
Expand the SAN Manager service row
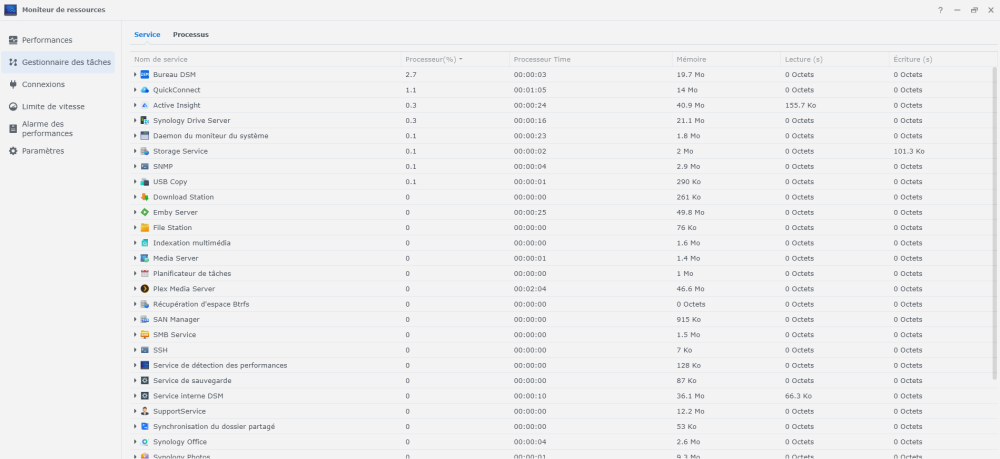tap(135, 319)
